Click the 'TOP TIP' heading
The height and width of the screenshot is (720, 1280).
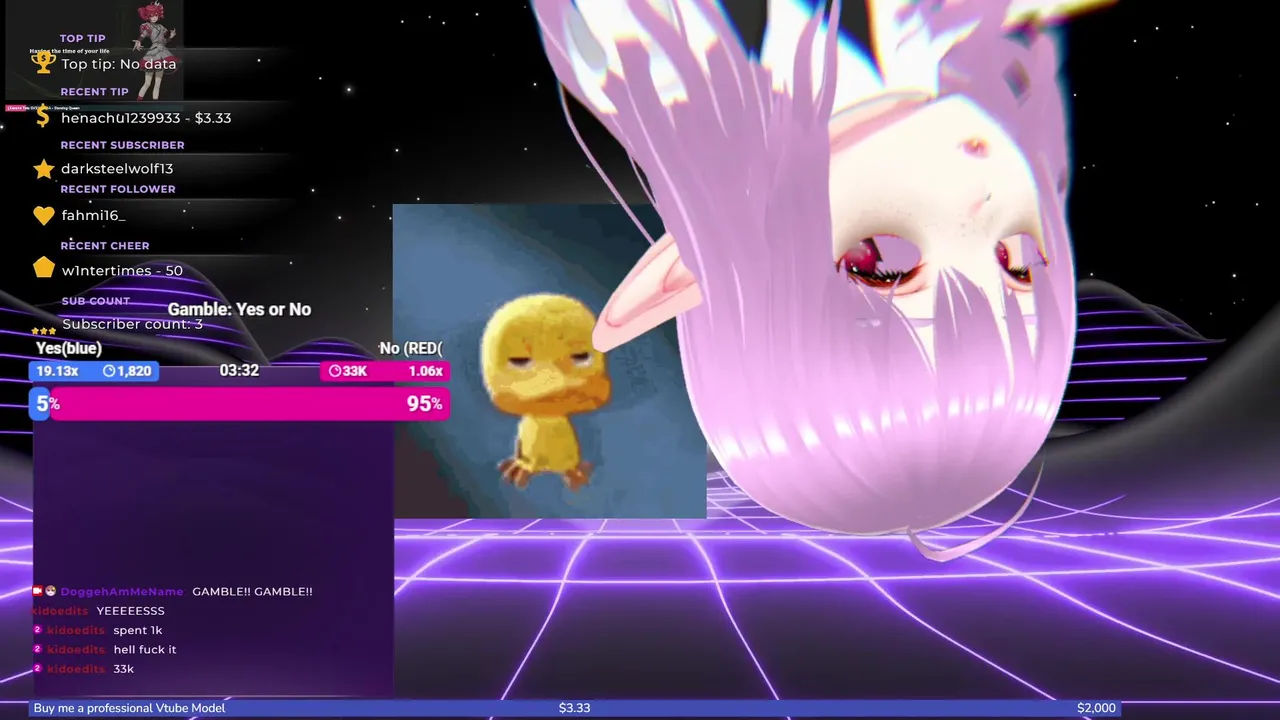[x=82, y=39]
